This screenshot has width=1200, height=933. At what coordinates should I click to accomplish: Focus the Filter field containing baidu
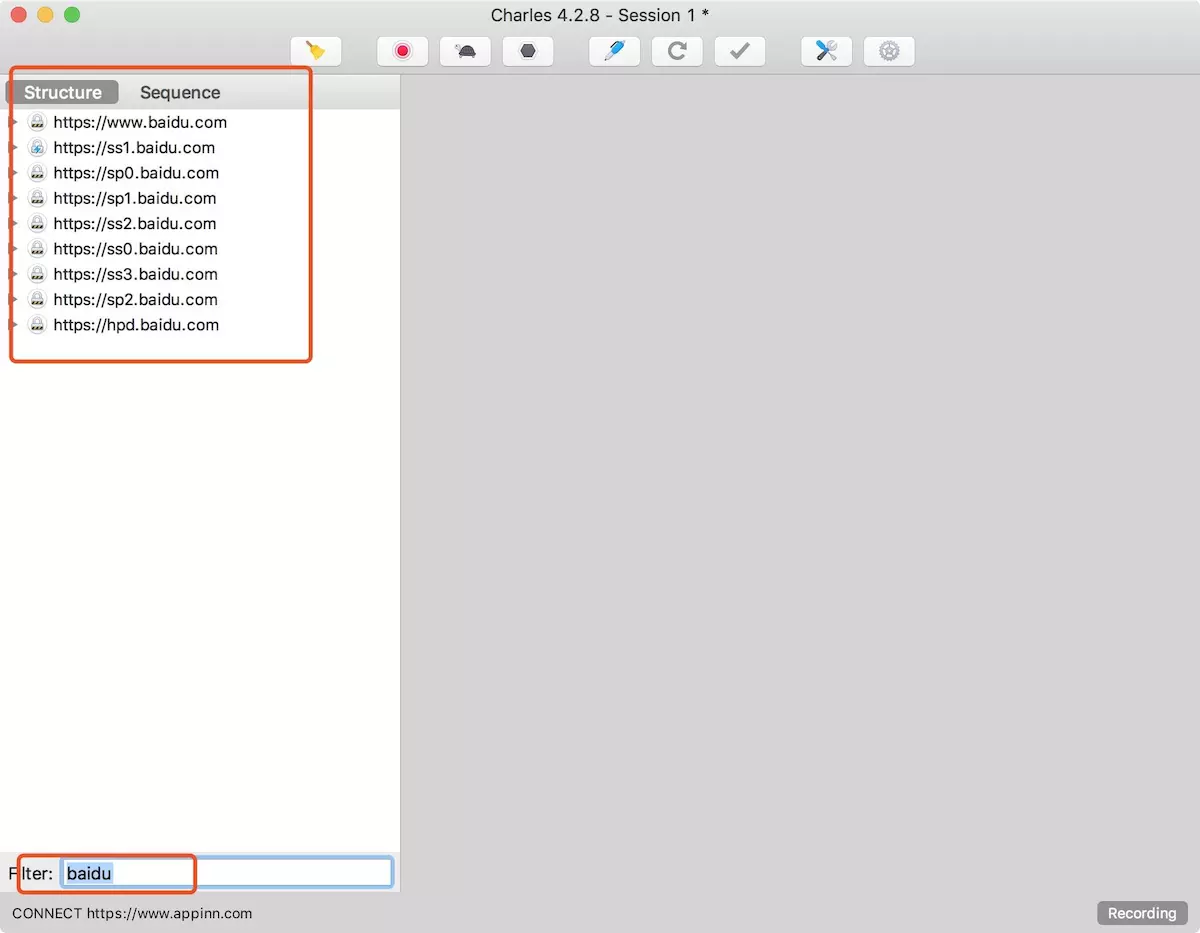coord(227,873)
